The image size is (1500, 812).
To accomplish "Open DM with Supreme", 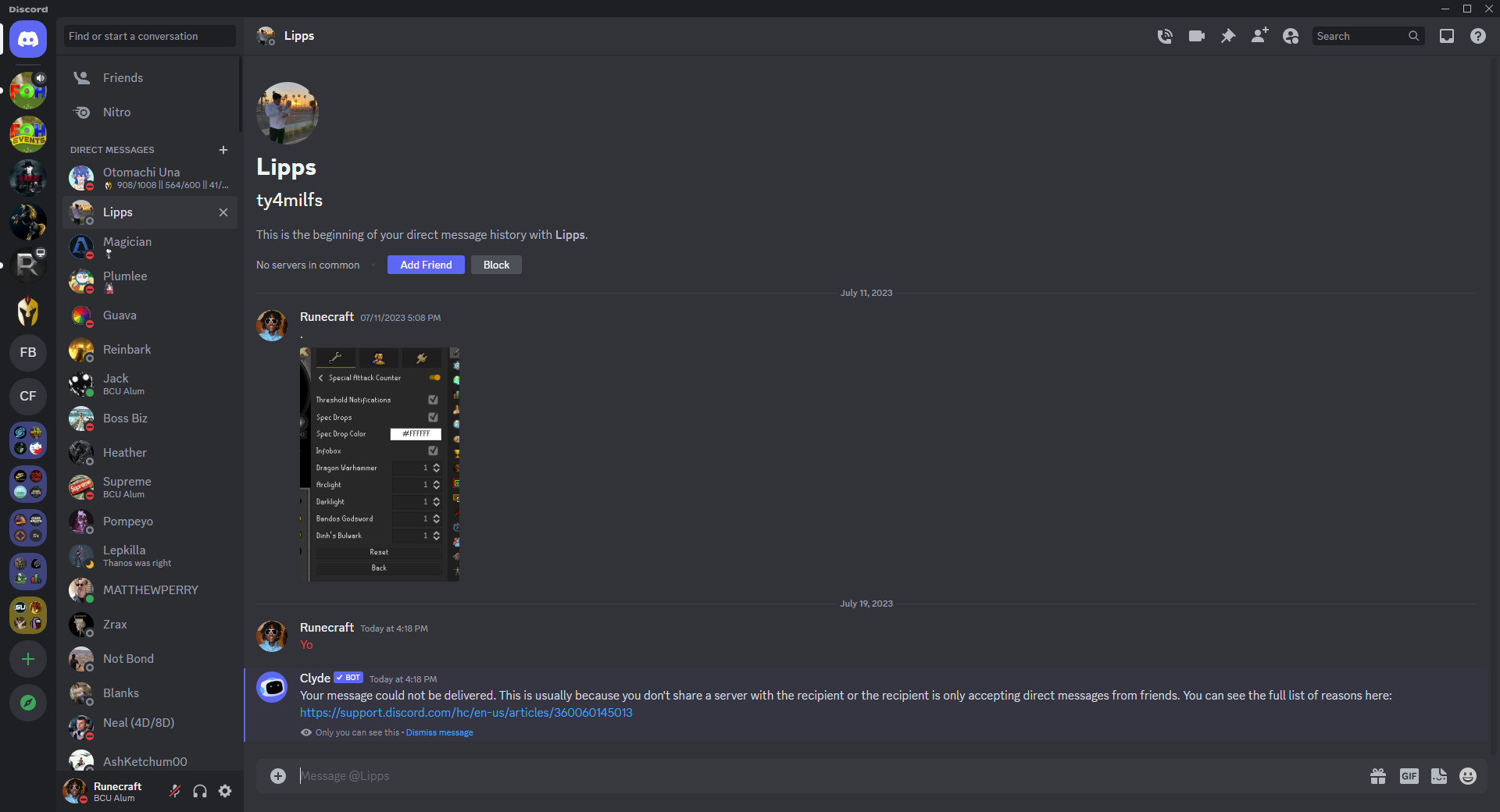I will [150, 487].
